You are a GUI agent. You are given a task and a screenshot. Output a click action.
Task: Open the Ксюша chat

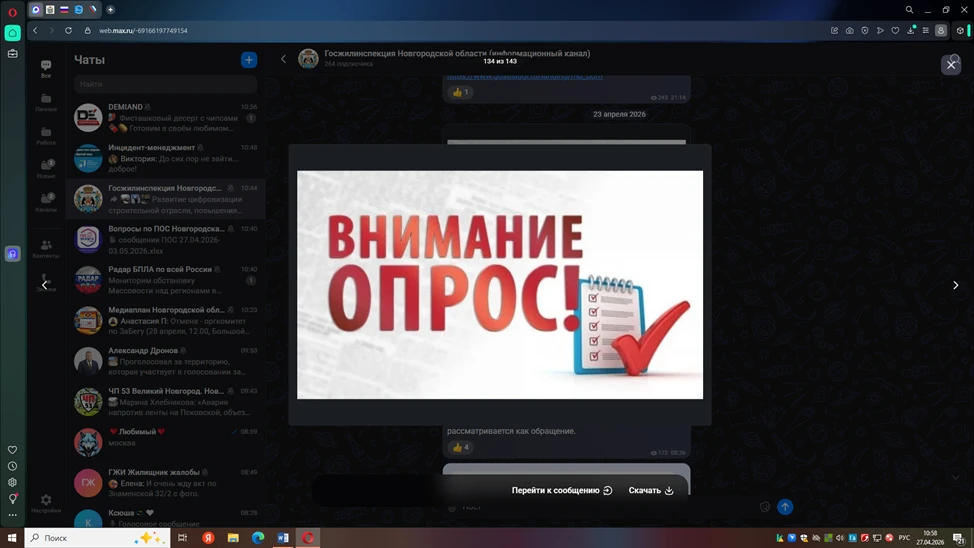point(165,518)
